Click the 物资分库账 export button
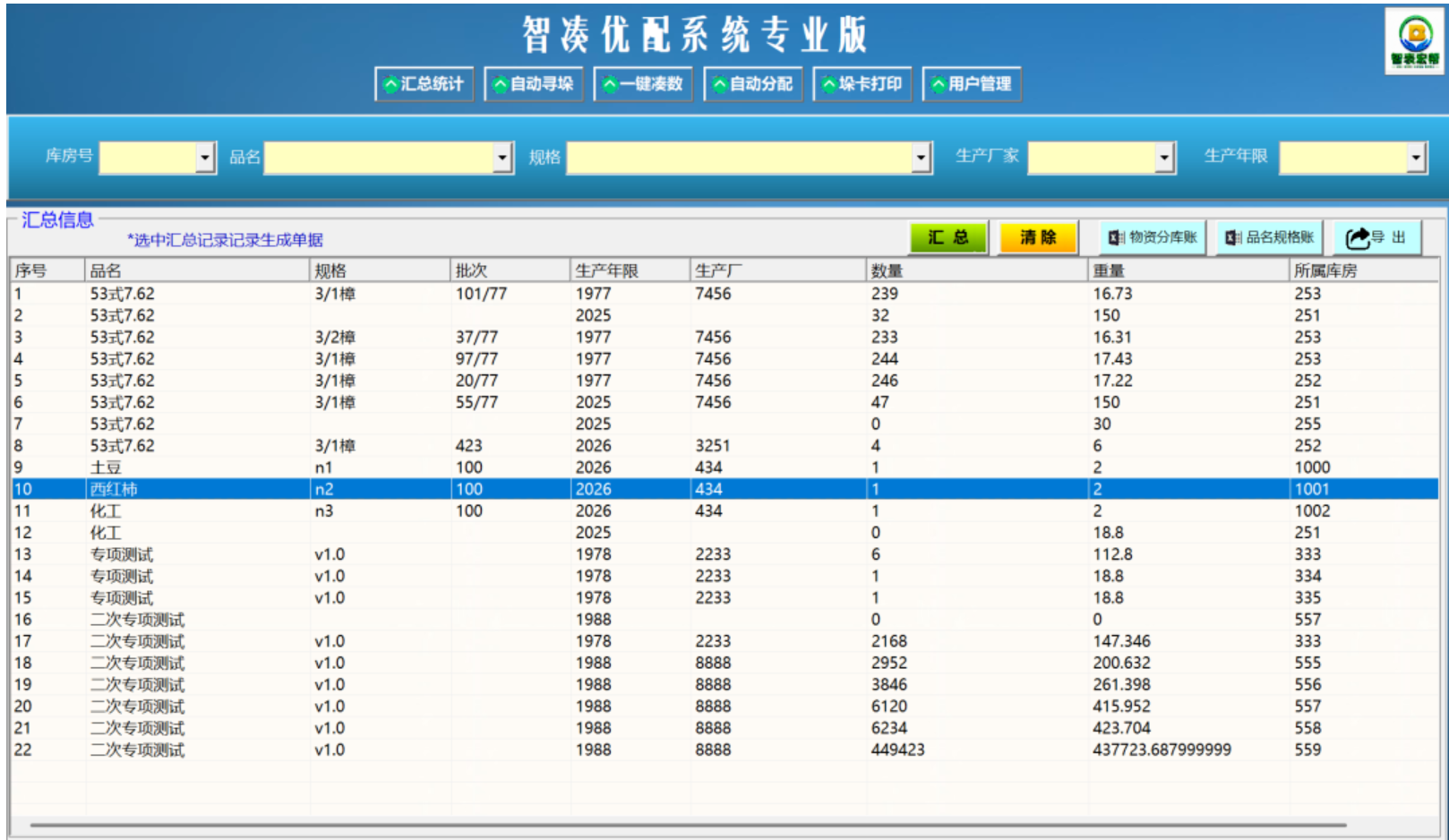 coord(1153,237)
